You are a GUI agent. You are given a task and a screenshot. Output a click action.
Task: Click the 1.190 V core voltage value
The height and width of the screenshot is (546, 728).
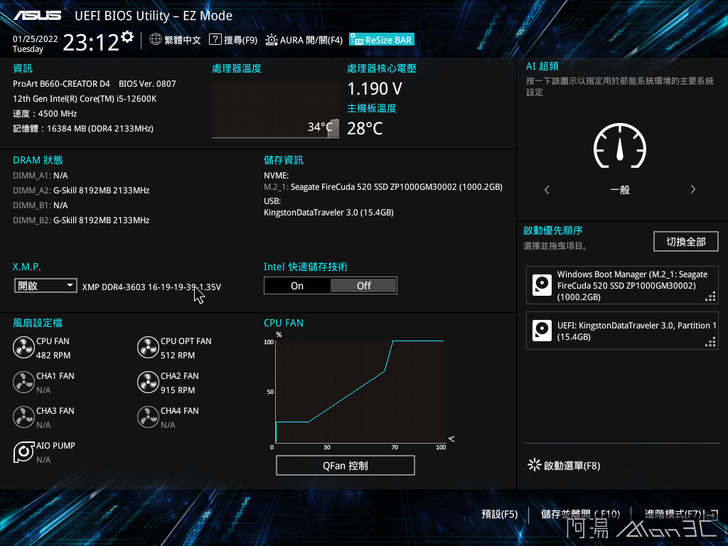(375, 88)
